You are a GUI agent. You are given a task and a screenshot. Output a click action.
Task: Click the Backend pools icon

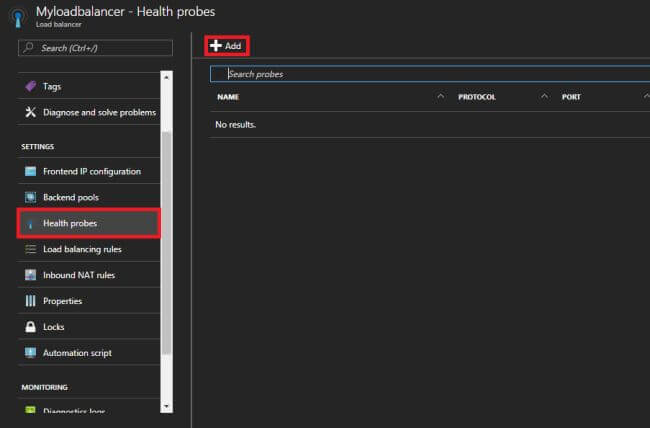click(31, 197)
